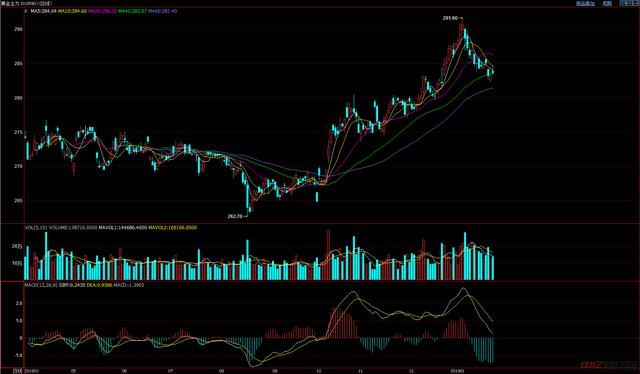Click the 280 price axis label
Image resolution: width=640 pixels, height=374 pixels.
[19, 98]
